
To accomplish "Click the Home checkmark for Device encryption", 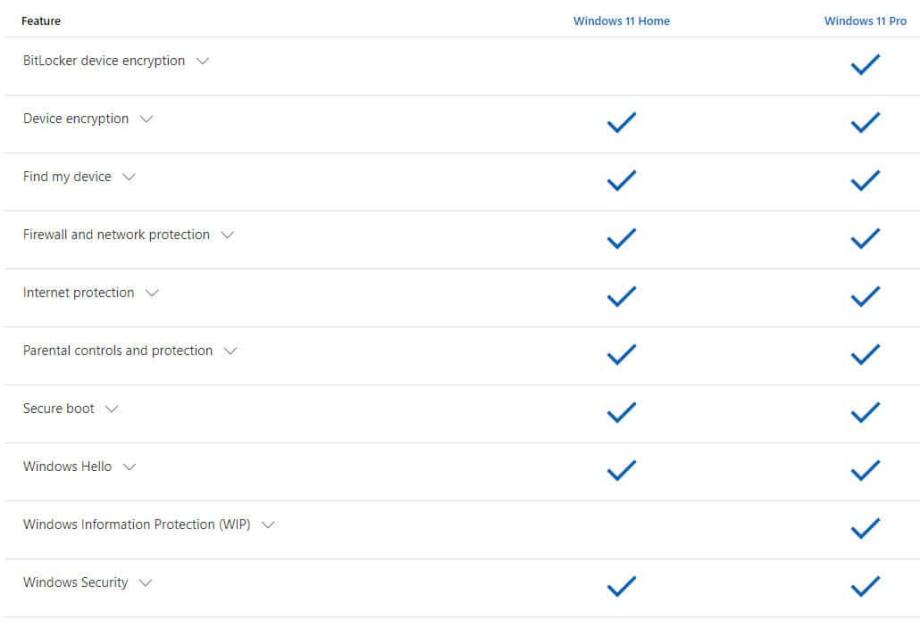I will pyautogui.click(x=621, y=122).
